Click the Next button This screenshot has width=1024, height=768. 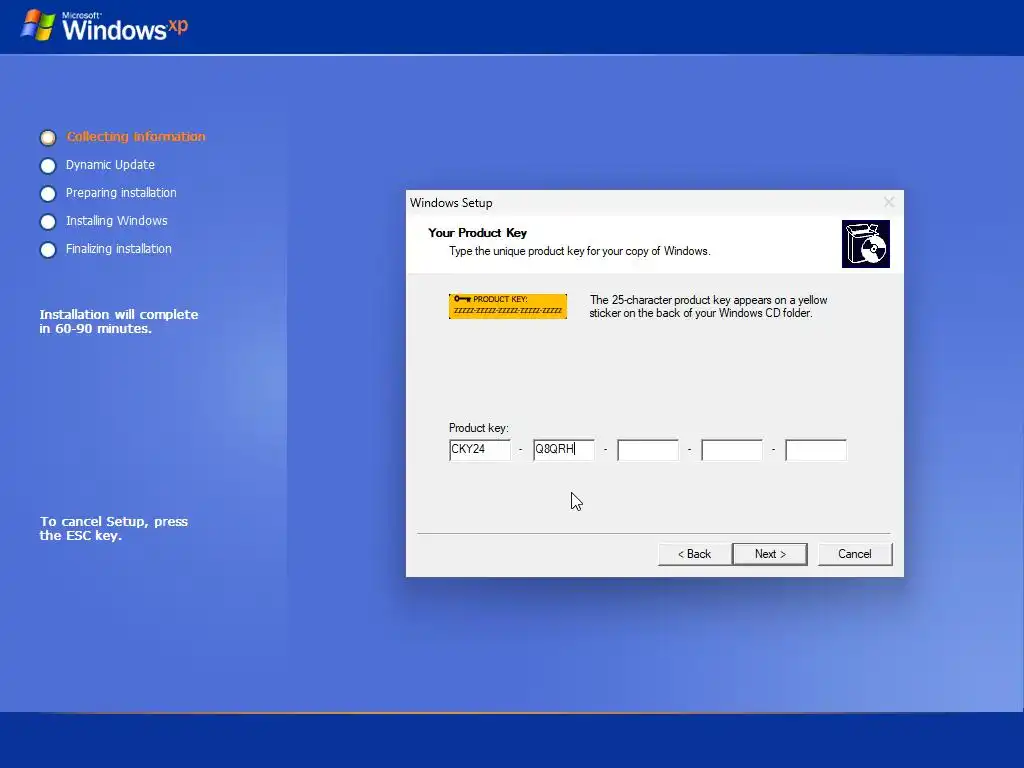click(769, 554)
